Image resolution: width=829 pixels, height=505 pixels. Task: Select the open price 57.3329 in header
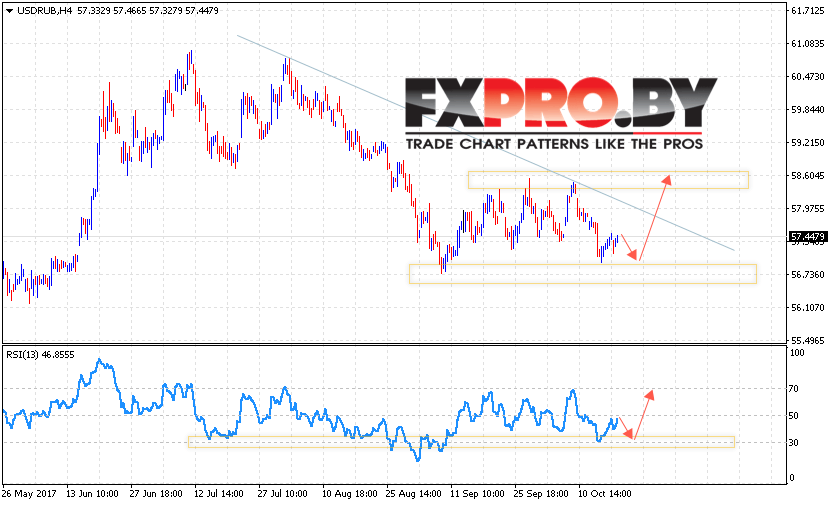(x=94, y=11)
